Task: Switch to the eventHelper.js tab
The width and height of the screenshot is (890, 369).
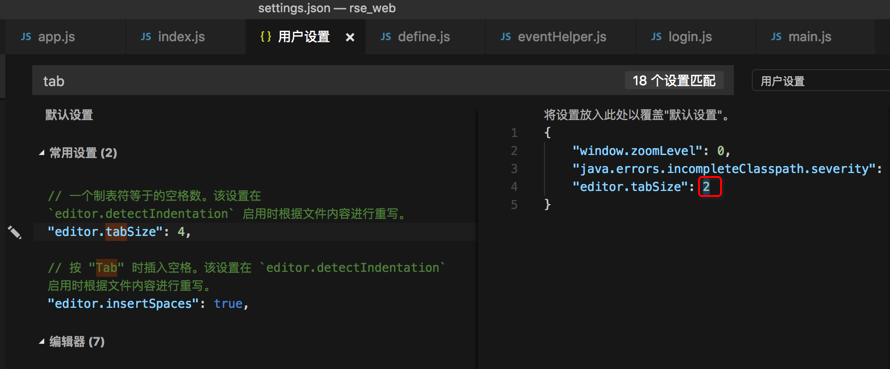Action: coord(553,37)
